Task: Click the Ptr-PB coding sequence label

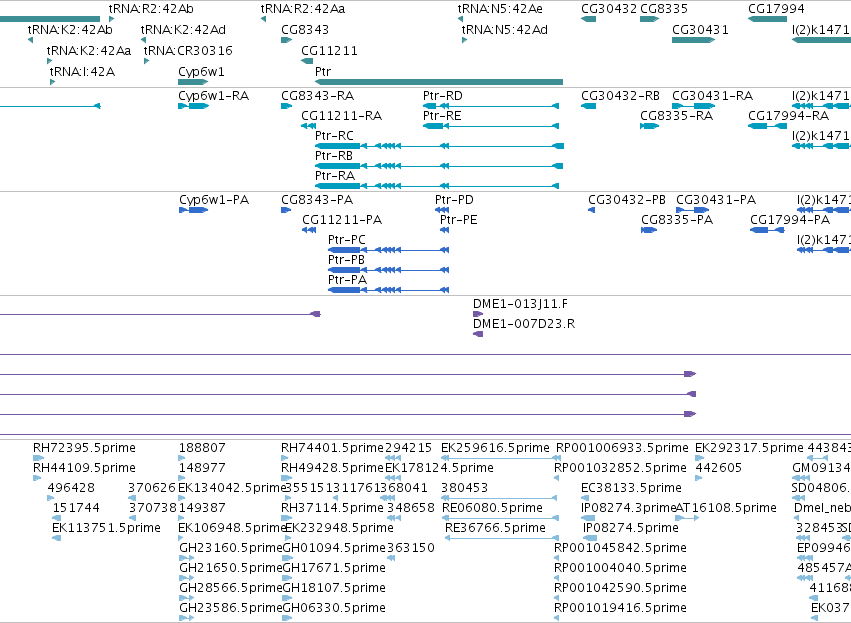Action: pos(346,260)
